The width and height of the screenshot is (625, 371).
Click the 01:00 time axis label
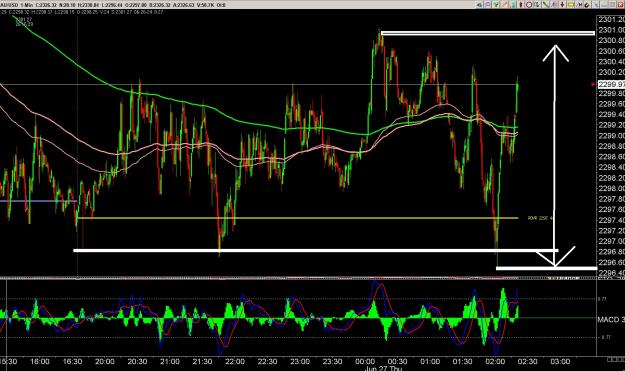pos(430,361)
